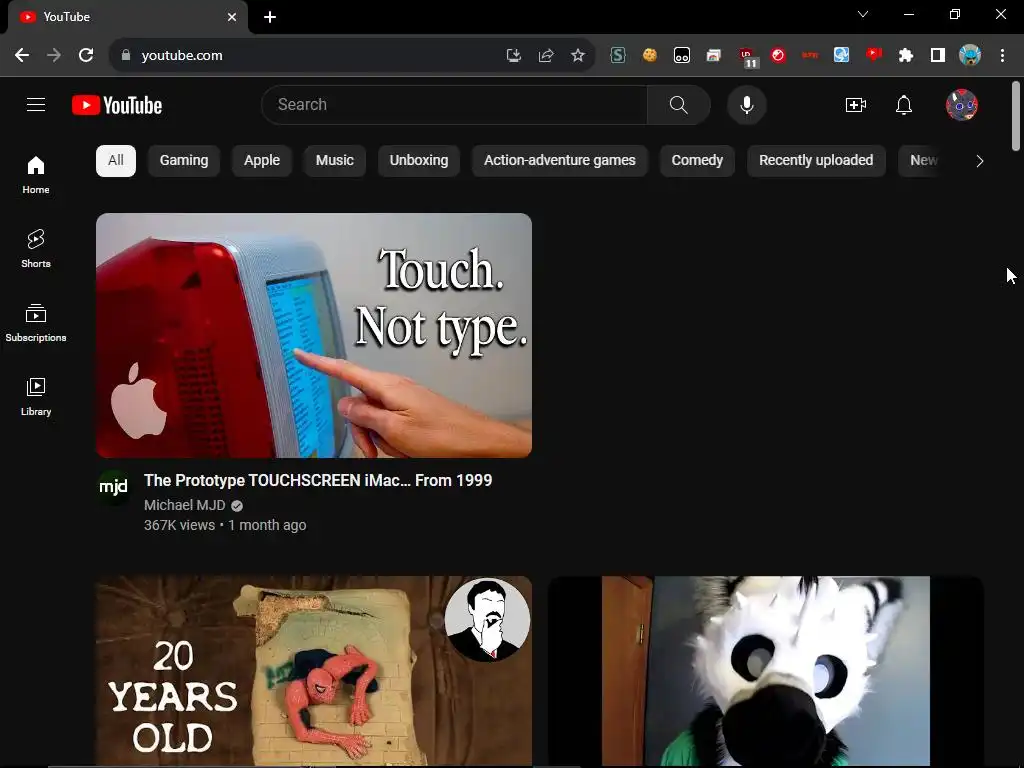Go back with browser back arrow

pyautogui.click(x=22, y=56)
